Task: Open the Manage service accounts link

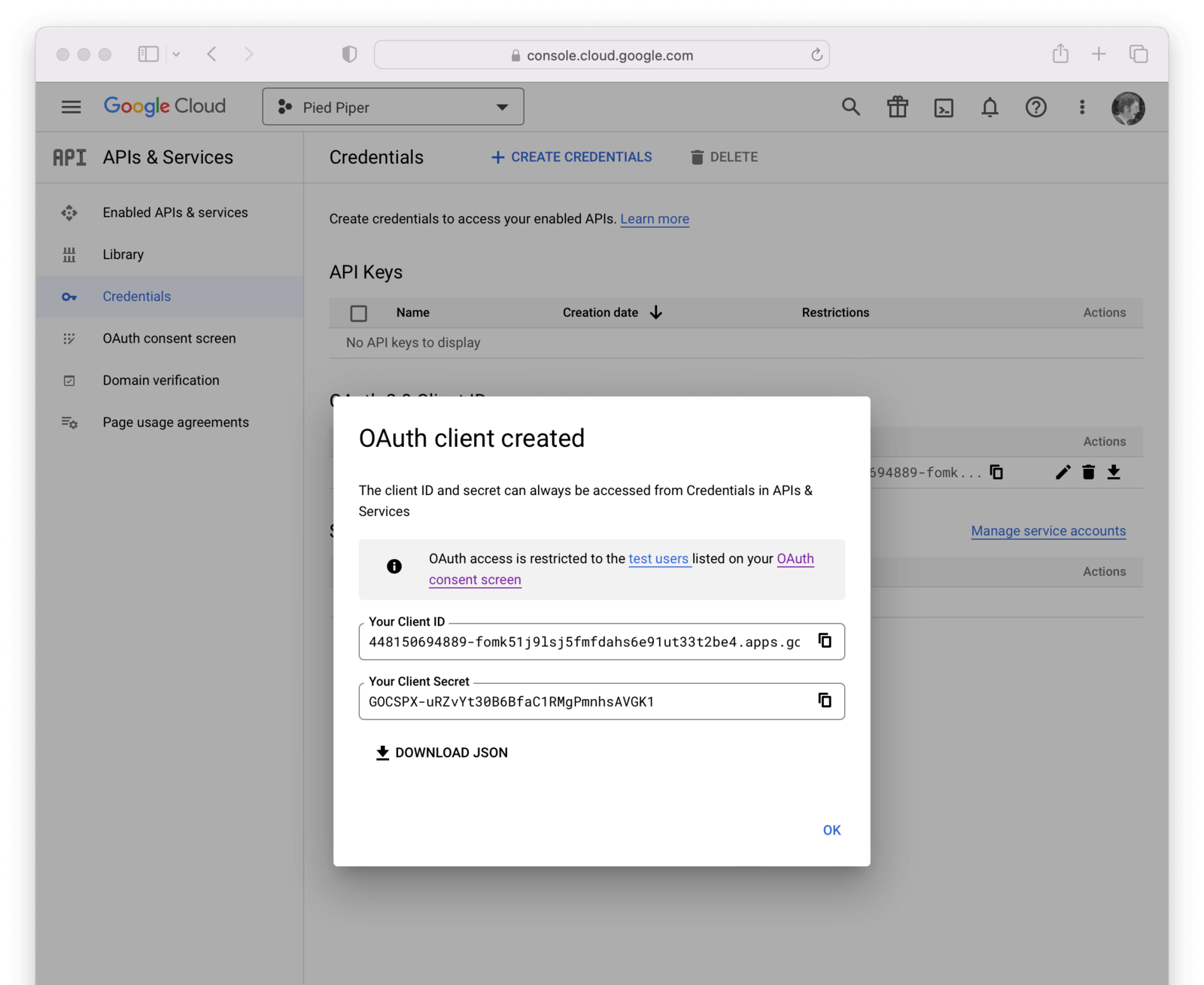Action: click(x=1047, y=531)
